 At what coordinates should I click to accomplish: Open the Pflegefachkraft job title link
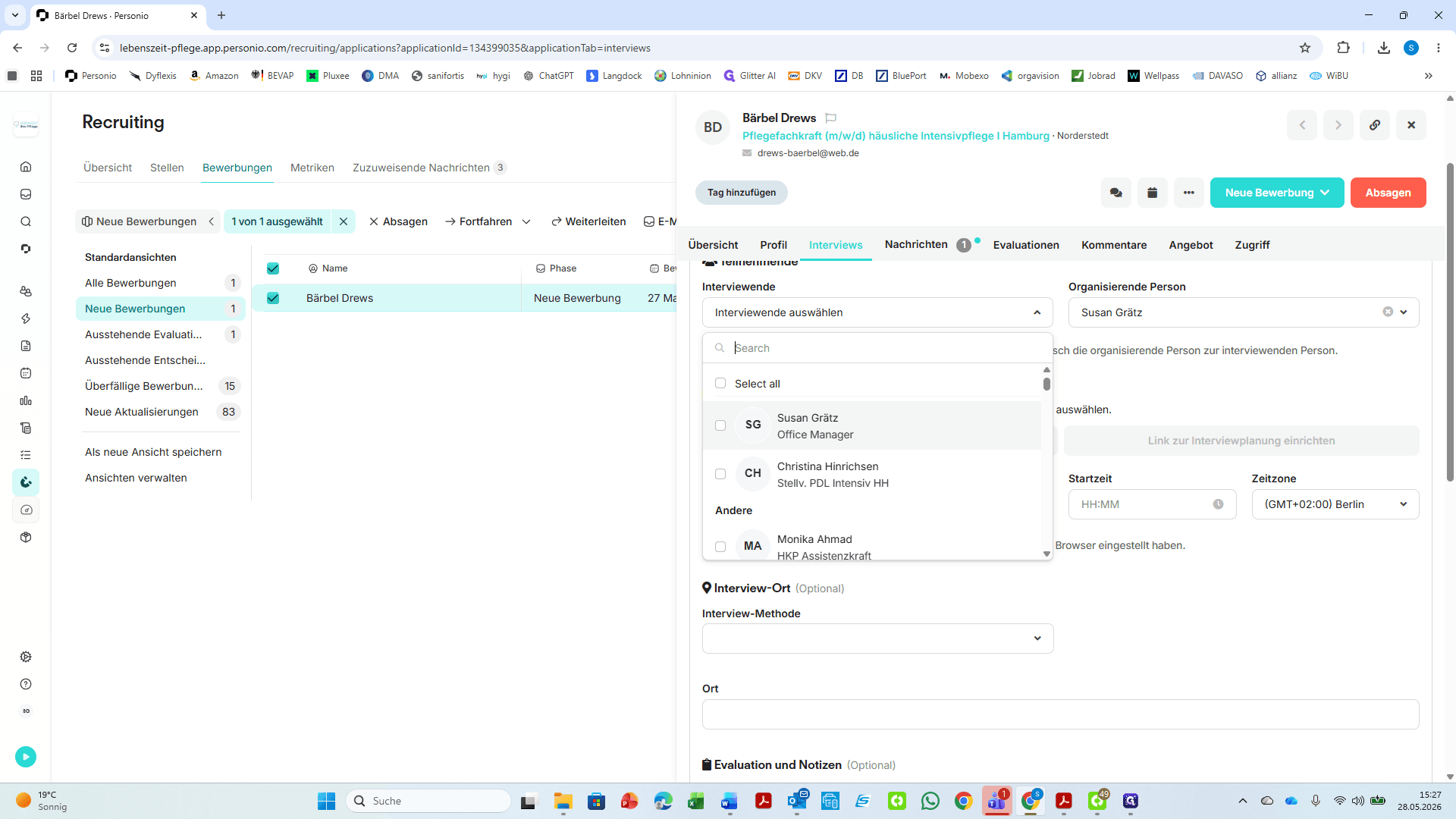[896, 136]
